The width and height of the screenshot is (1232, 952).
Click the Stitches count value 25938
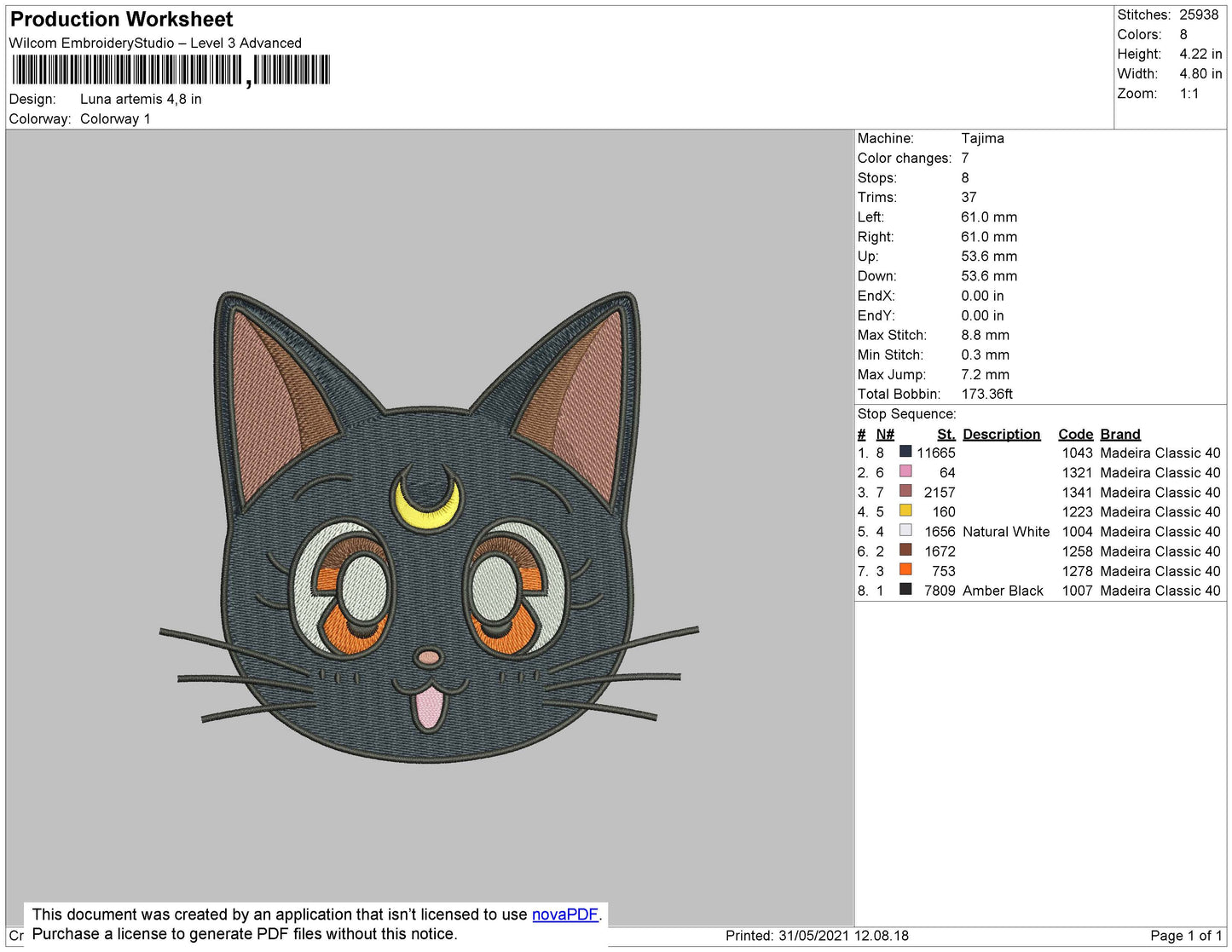coord(1199,14)
